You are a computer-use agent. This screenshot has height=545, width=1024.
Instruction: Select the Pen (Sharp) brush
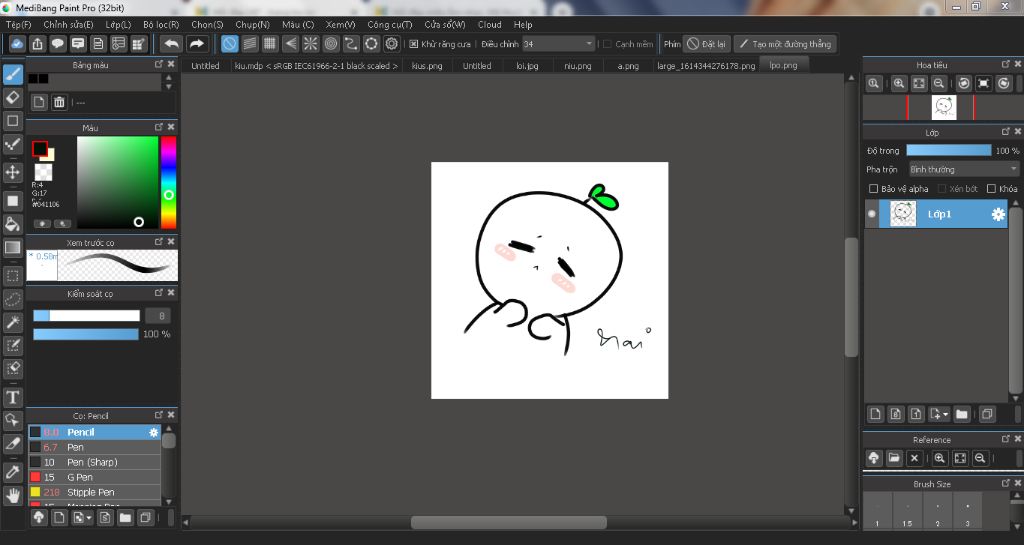pyautogui.click(x=94, y=462)
